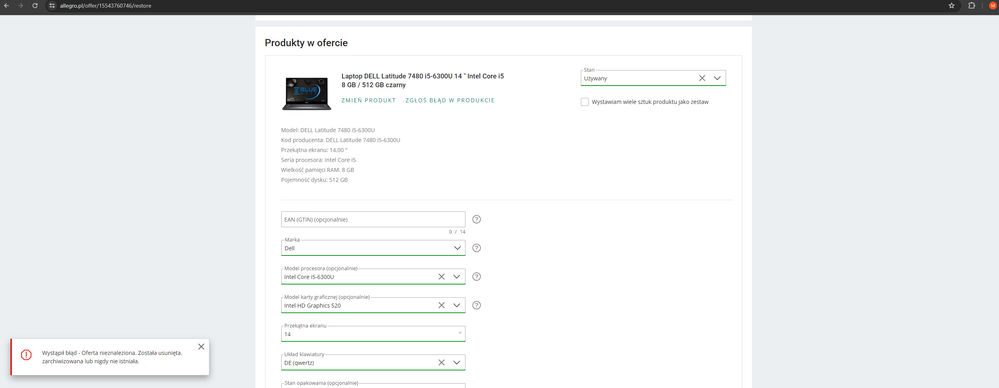999x388 pixels.
Task: Click the ZMIEŃ PRODUKT link
Action: tap(368, 101)
